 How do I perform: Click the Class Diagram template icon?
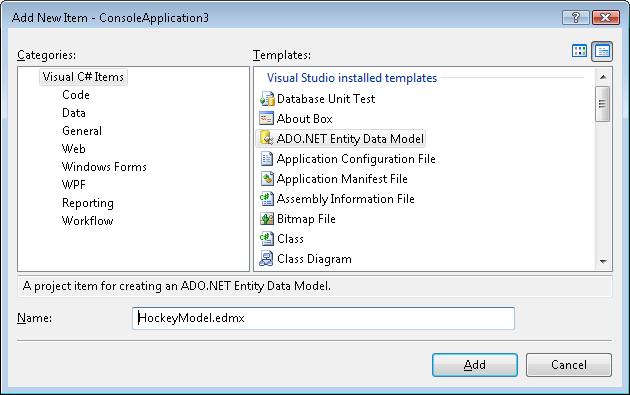tap(266, 258)
